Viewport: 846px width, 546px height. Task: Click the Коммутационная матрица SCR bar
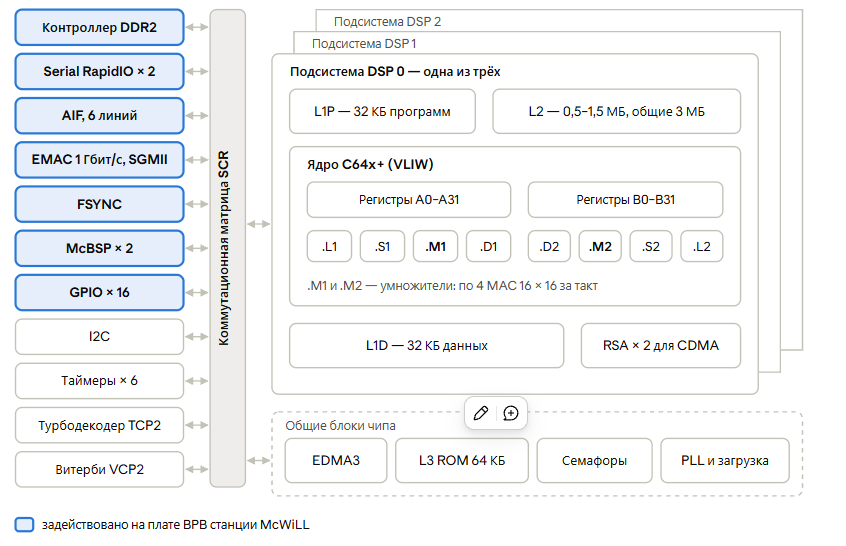tap(227, 248)
